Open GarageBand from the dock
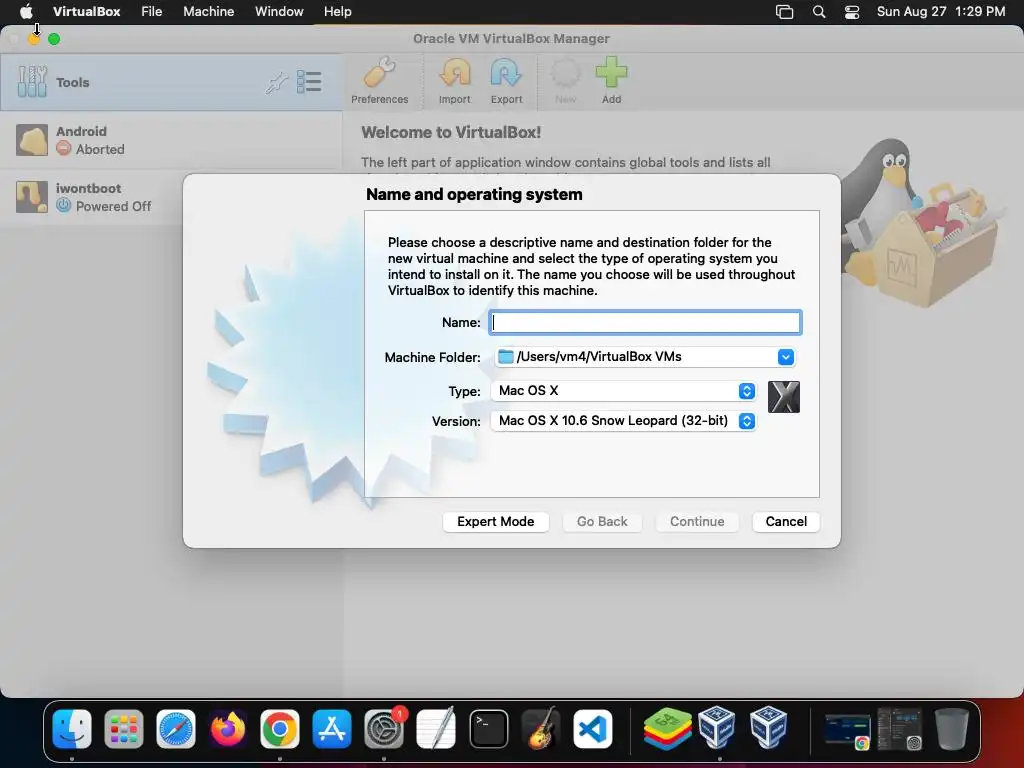 [x=541, y=729]
